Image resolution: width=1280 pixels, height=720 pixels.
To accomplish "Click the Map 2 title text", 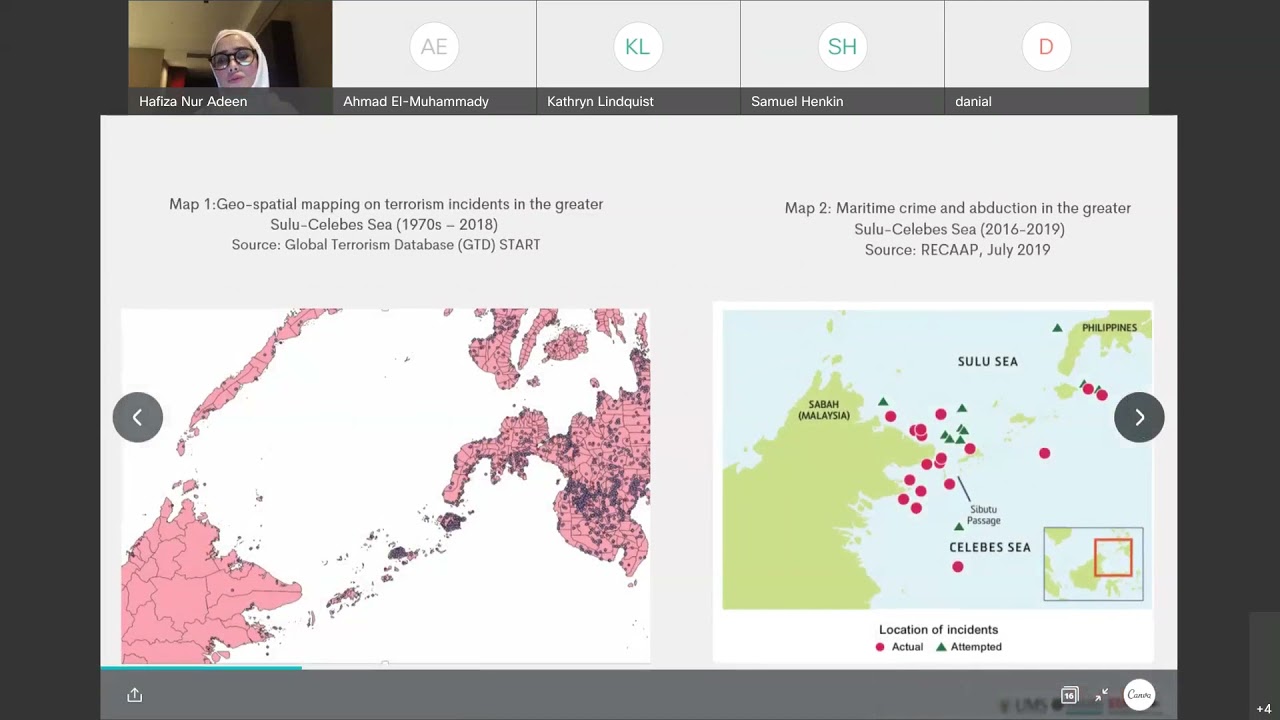I will coord(958,218).
